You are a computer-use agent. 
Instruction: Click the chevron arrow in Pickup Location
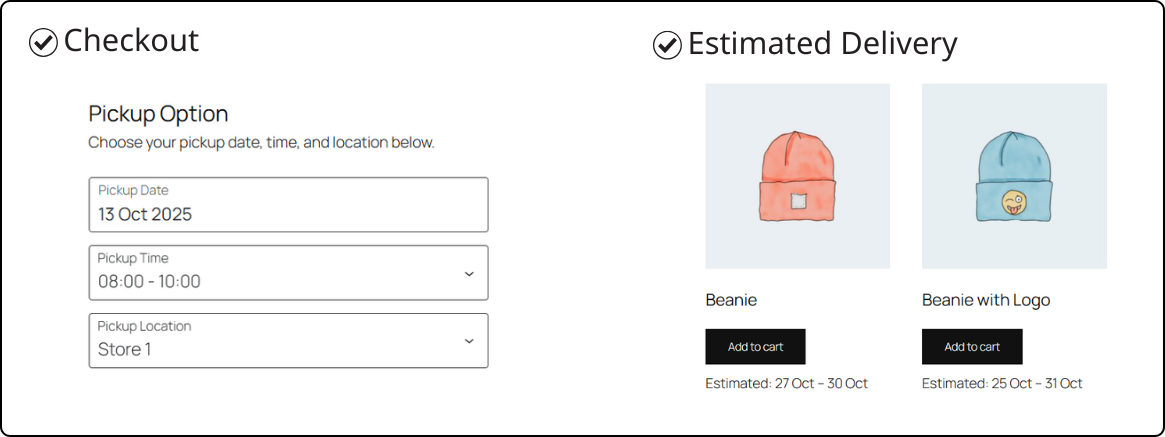pyautogui.click(x=469, y=341)
